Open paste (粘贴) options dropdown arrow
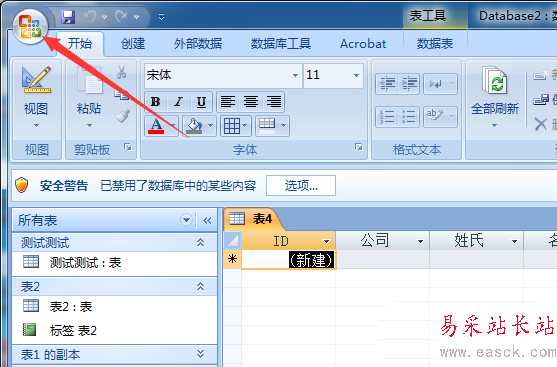 pos(89,125)
